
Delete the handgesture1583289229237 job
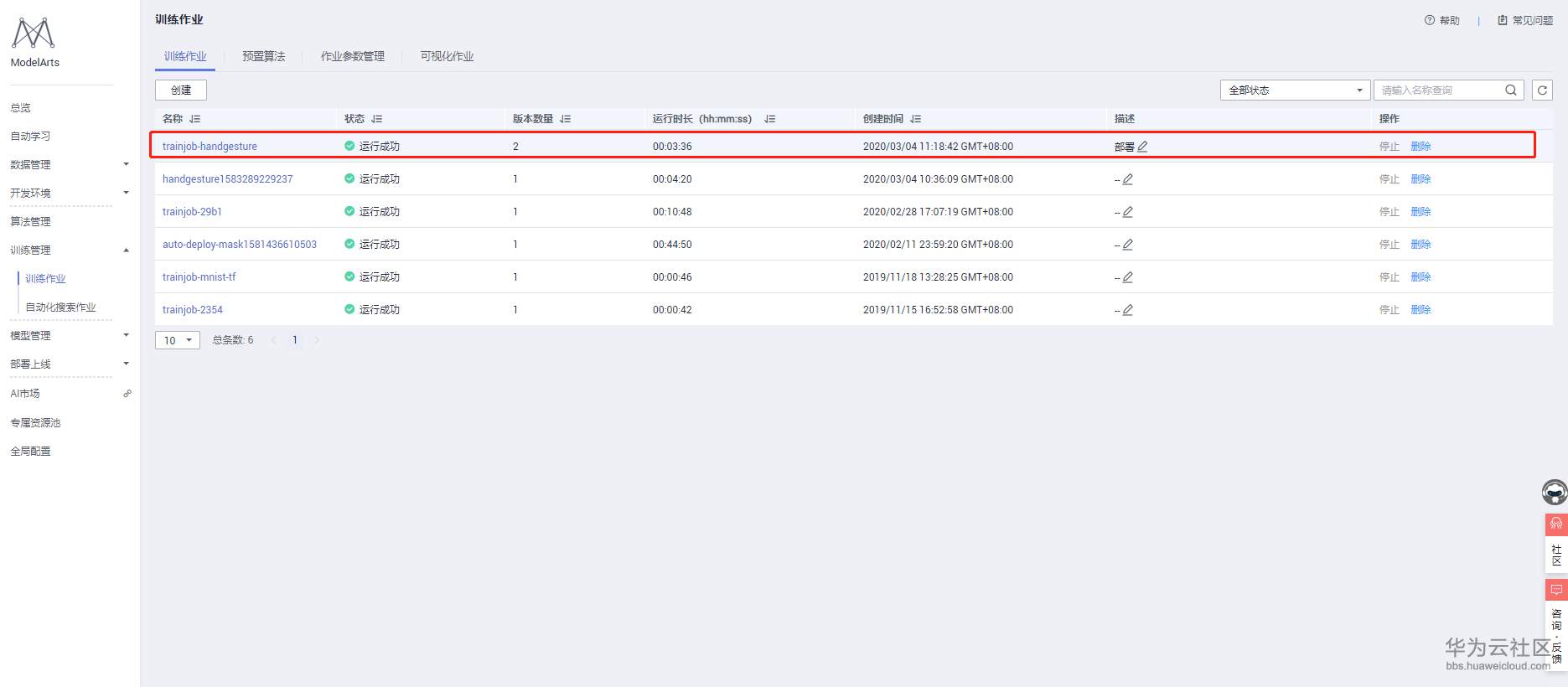(x=1421, y=179)
